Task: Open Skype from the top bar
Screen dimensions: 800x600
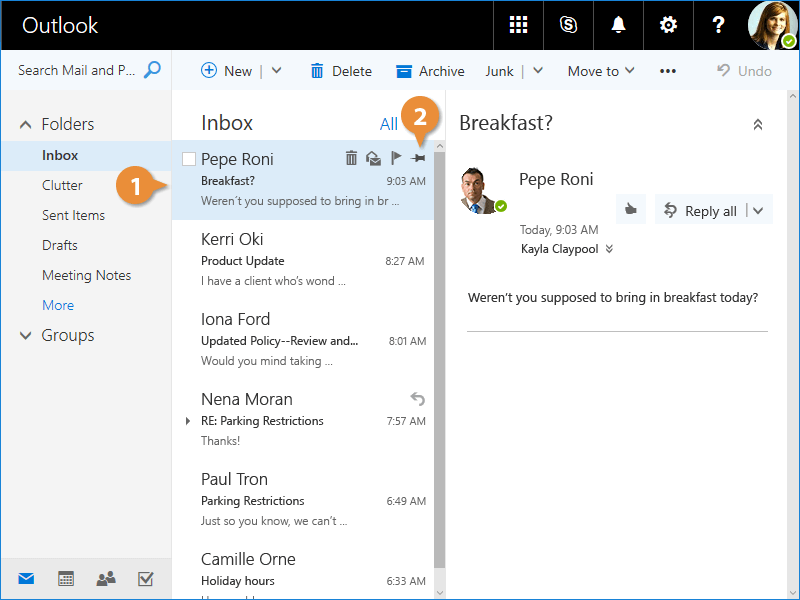Action: point(568,25)
